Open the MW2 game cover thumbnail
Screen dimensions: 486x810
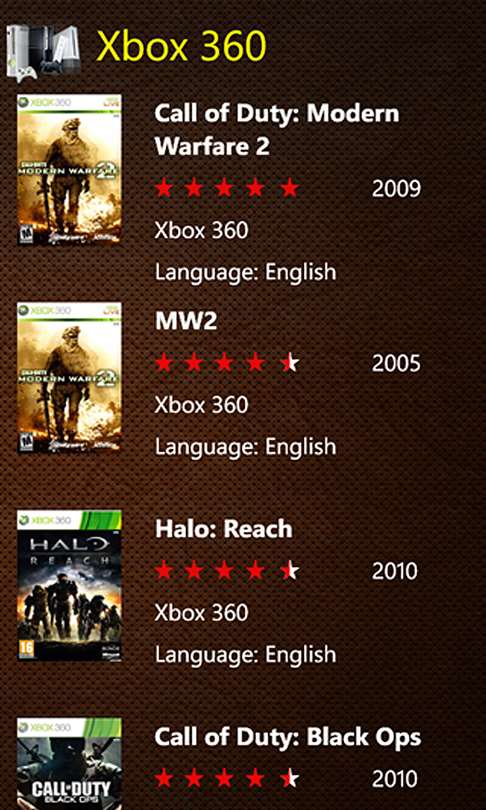pyautogui.click(x=69, y=378)
